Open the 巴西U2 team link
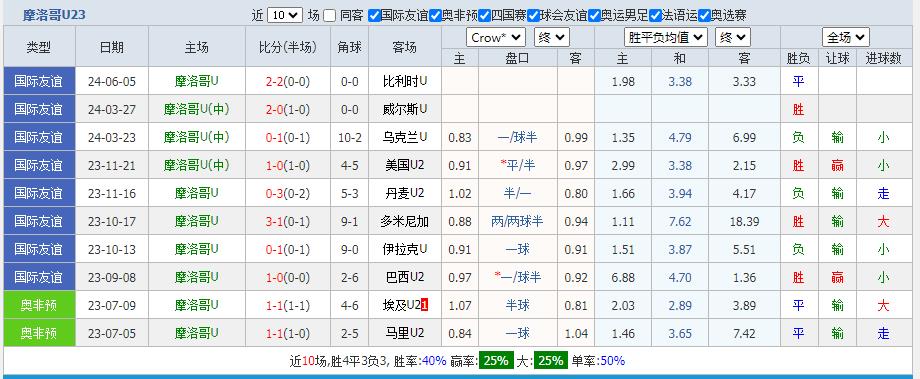Viewport: 920px width, 379px height. coord(404,277)
